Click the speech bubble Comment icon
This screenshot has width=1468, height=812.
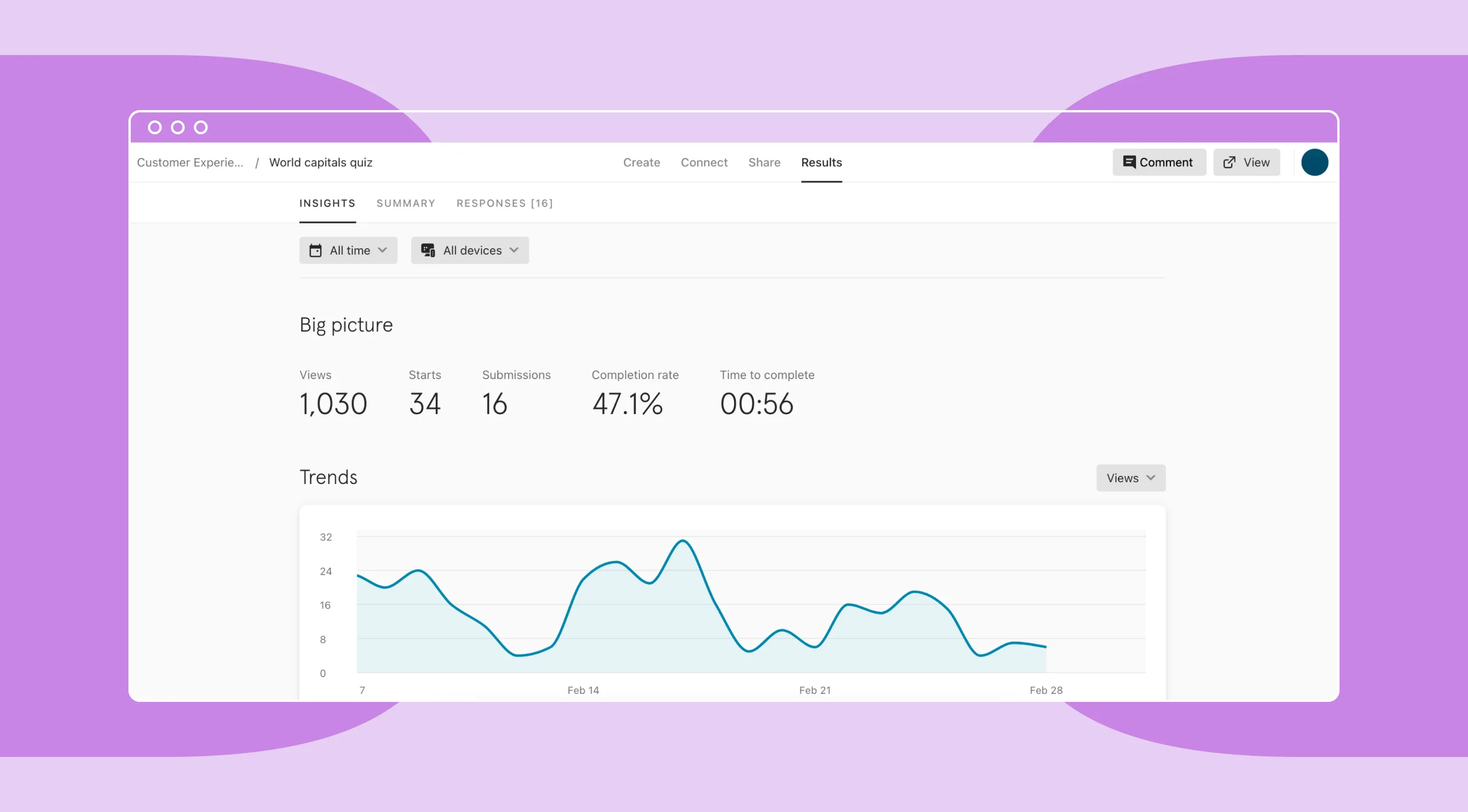tap(1129, 162)
